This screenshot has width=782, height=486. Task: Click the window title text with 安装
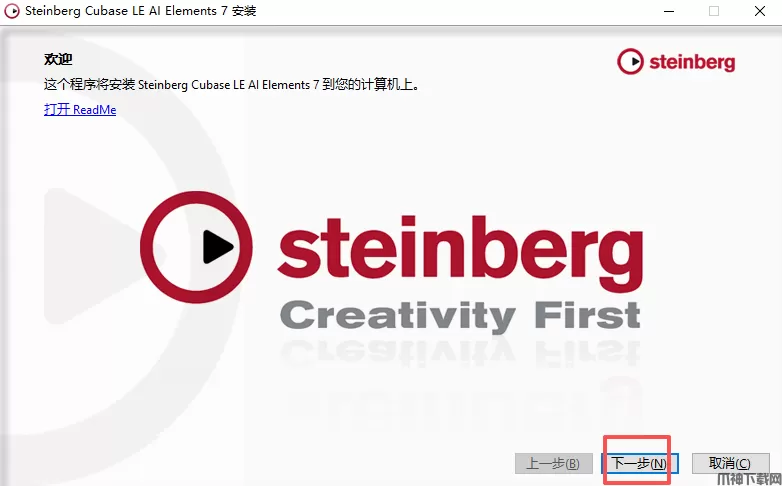tap(141, 11)
